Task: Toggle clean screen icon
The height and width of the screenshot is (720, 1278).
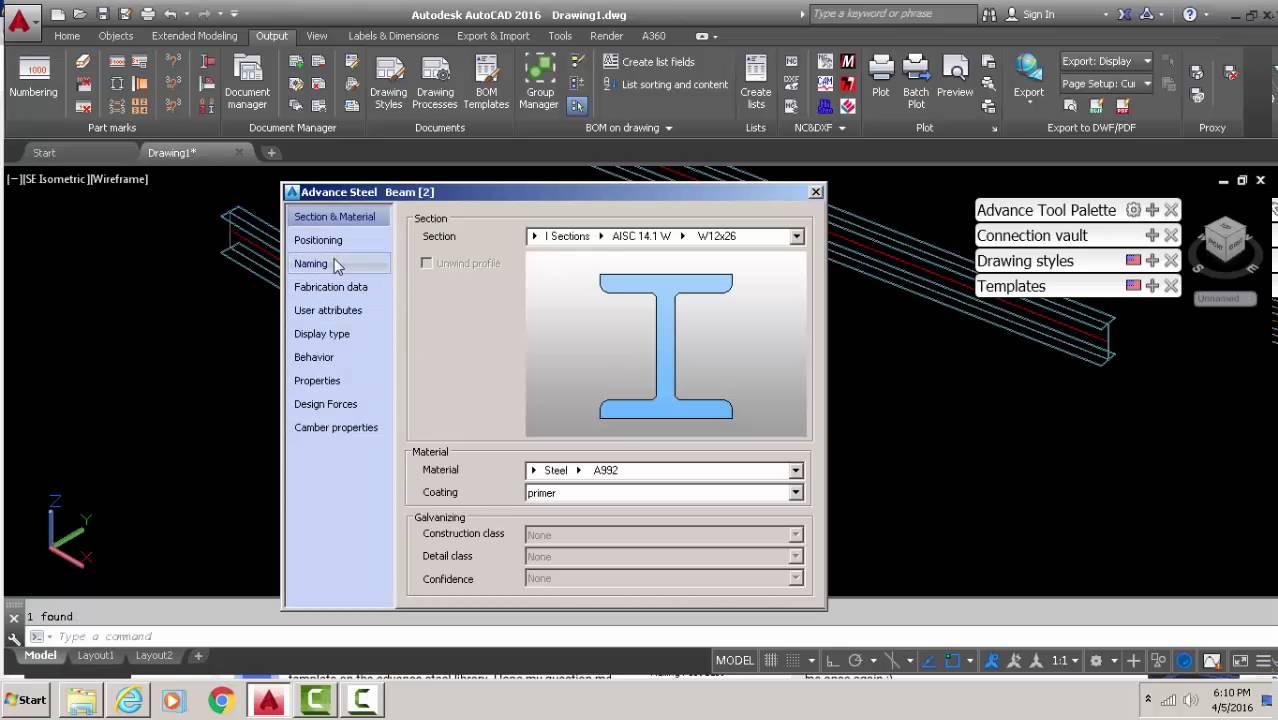Action: (x=1240, y=661)
